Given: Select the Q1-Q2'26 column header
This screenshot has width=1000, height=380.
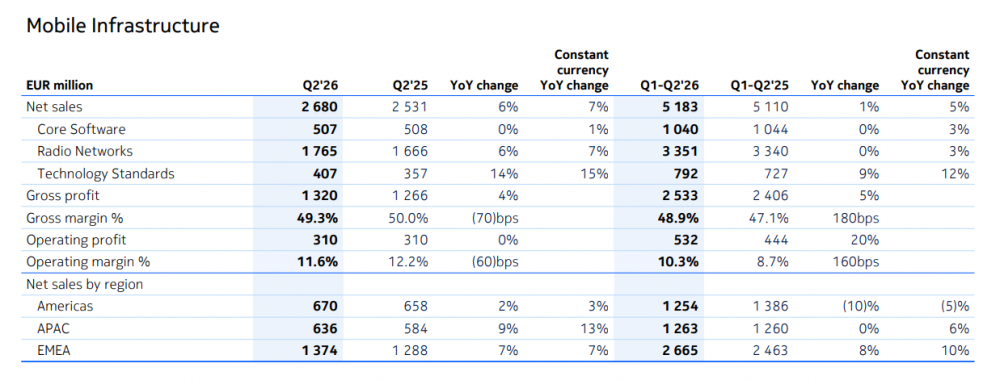Looking at the screenshot, I should [670, 85].
